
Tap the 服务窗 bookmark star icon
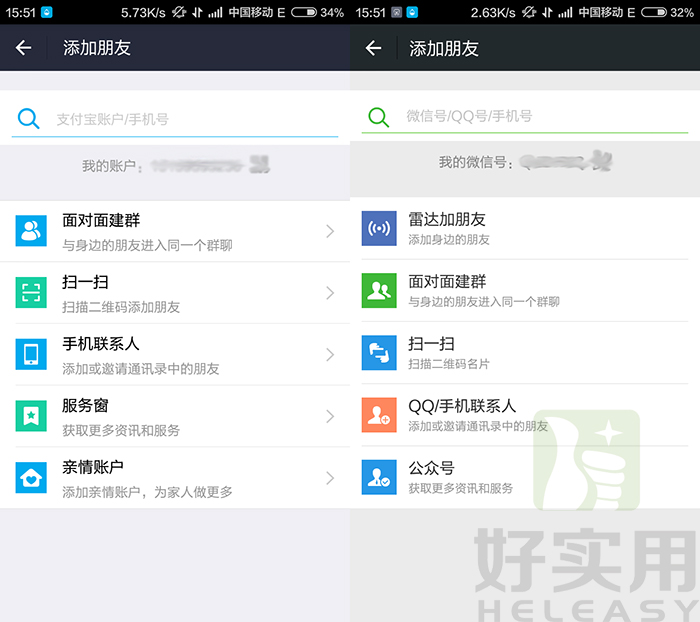31,416
